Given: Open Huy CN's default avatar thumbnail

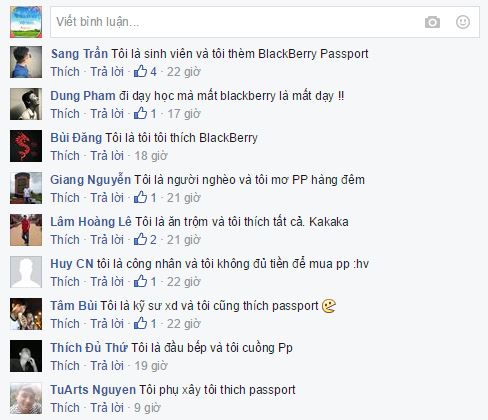Looking at the screenshot, I should [x=26, y=272].
